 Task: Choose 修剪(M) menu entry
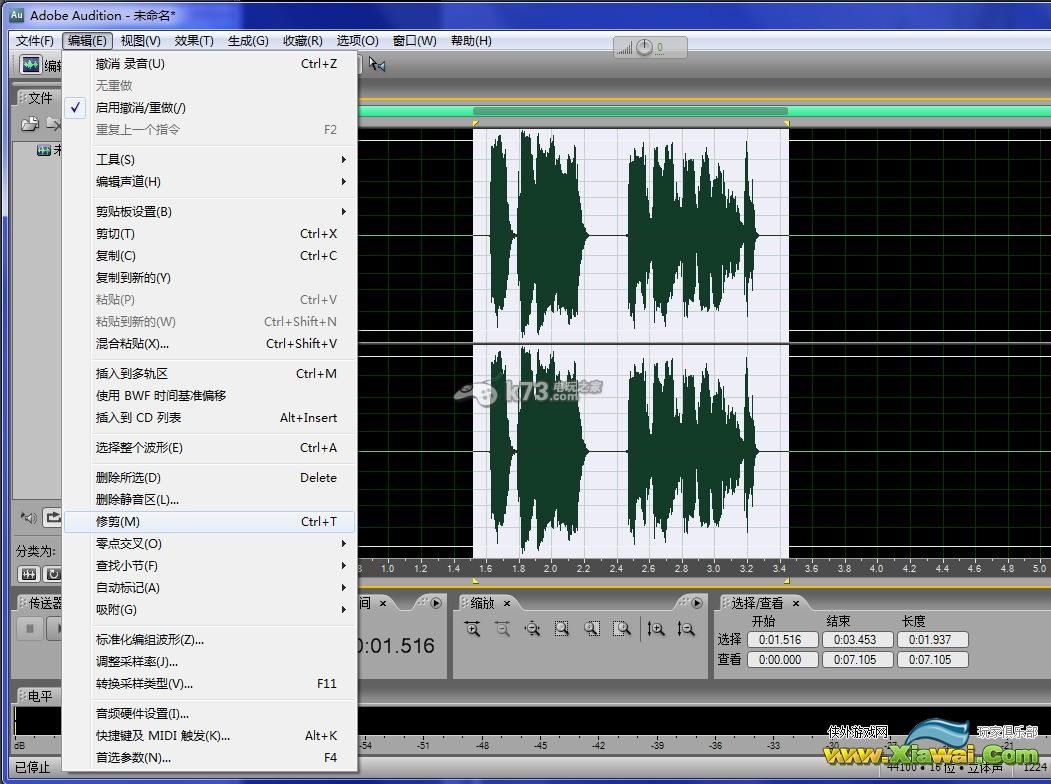209,521
